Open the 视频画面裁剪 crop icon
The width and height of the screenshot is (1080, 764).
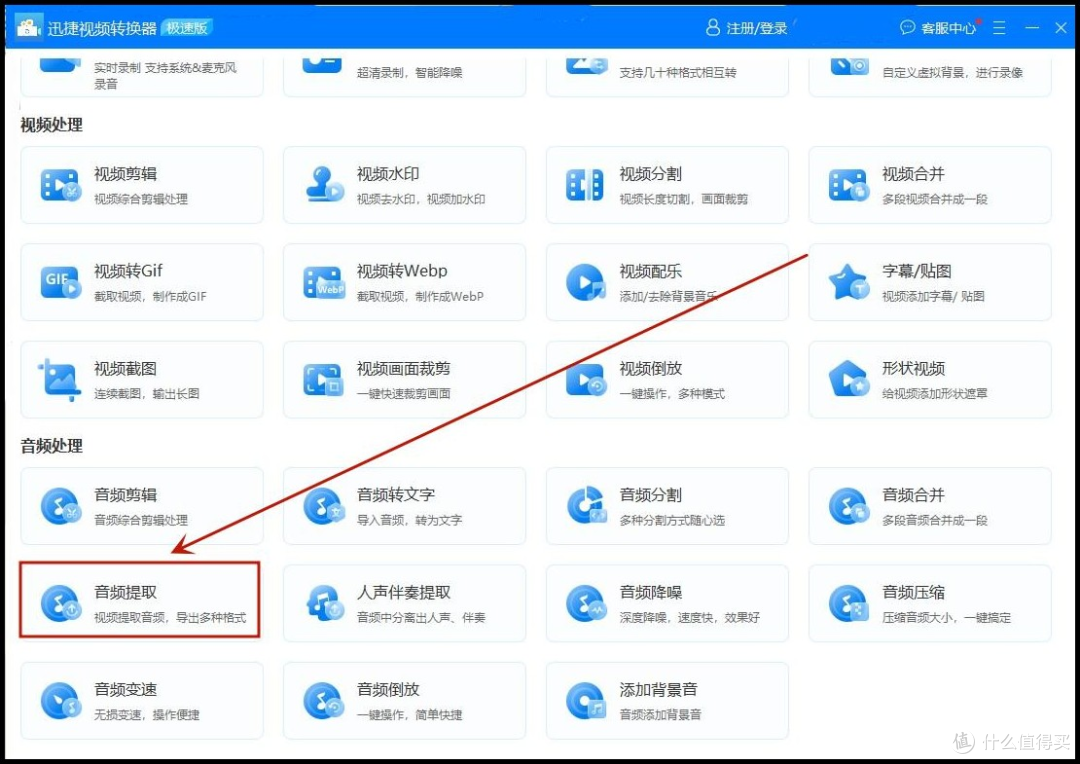(x=323, y=380)
